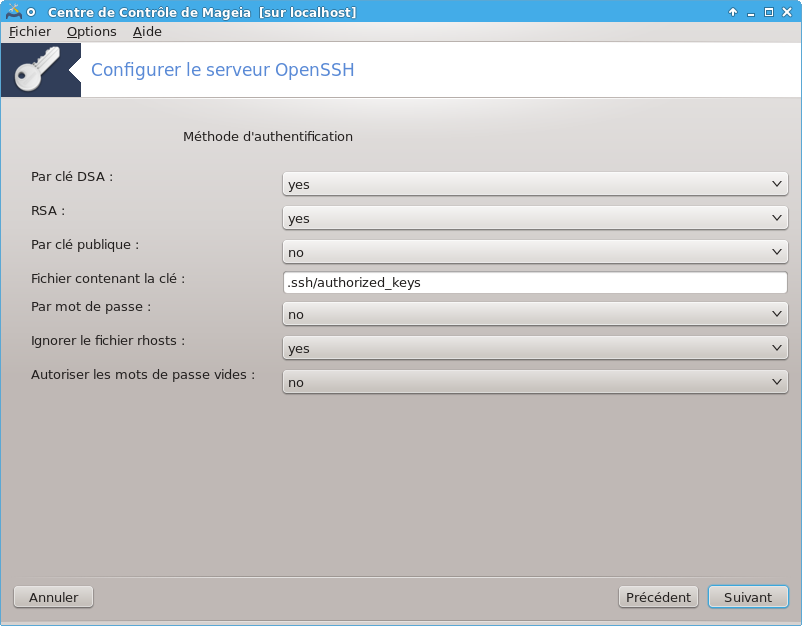Click the window title Centre de Contrôle de Mageia

(202, 12)
